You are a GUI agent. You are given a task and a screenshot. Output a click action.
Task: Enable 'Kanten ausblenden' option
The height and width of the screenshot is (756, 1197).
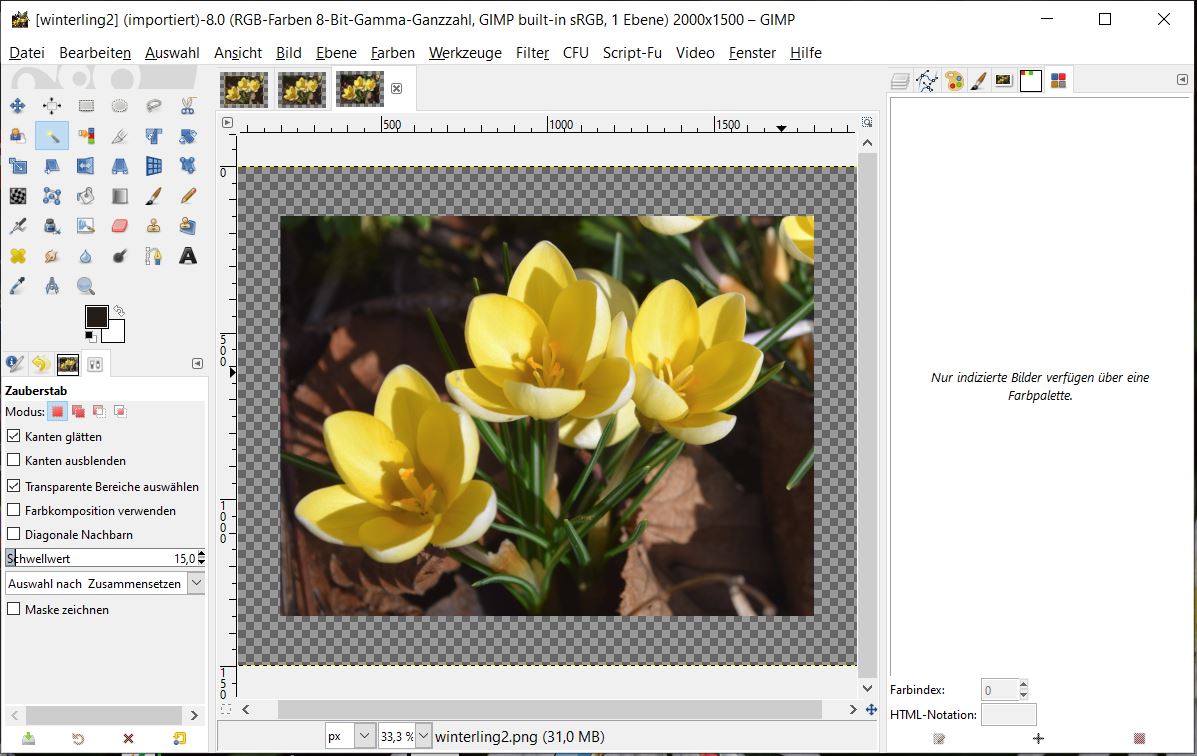pyautogui.click(x=14, y=461)
